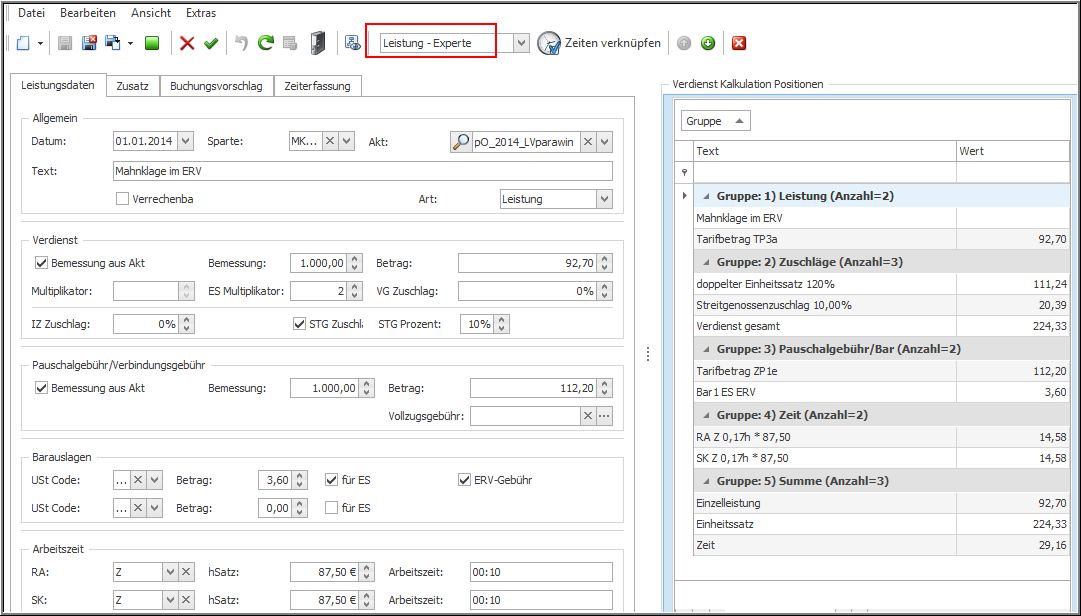Open the Leistung - Experte dropdown
This screenshot has height=616, width=1081.
(x=521, y=43)
